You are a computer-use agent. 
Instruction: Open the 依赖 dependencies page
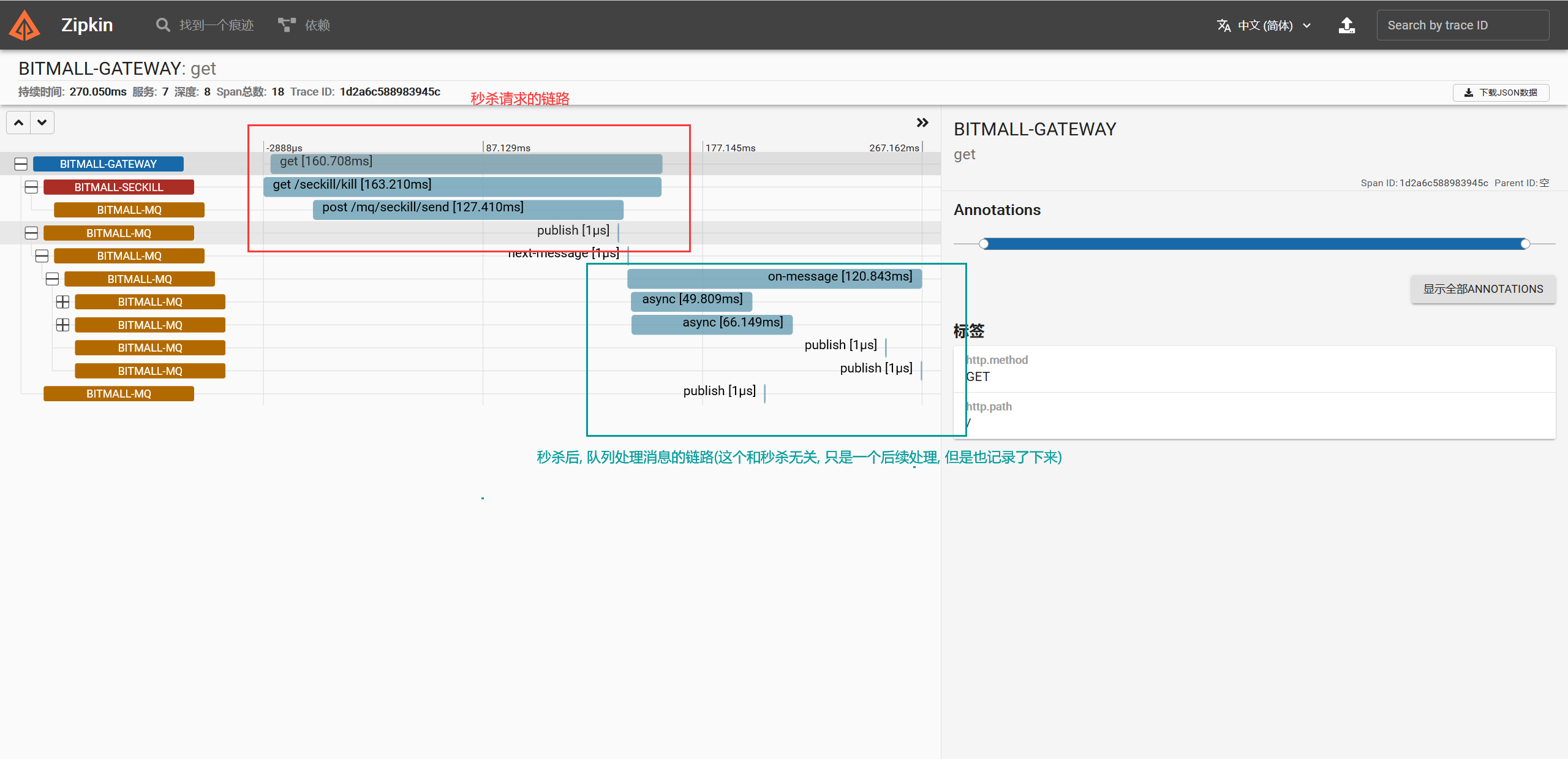pos(317,25)
